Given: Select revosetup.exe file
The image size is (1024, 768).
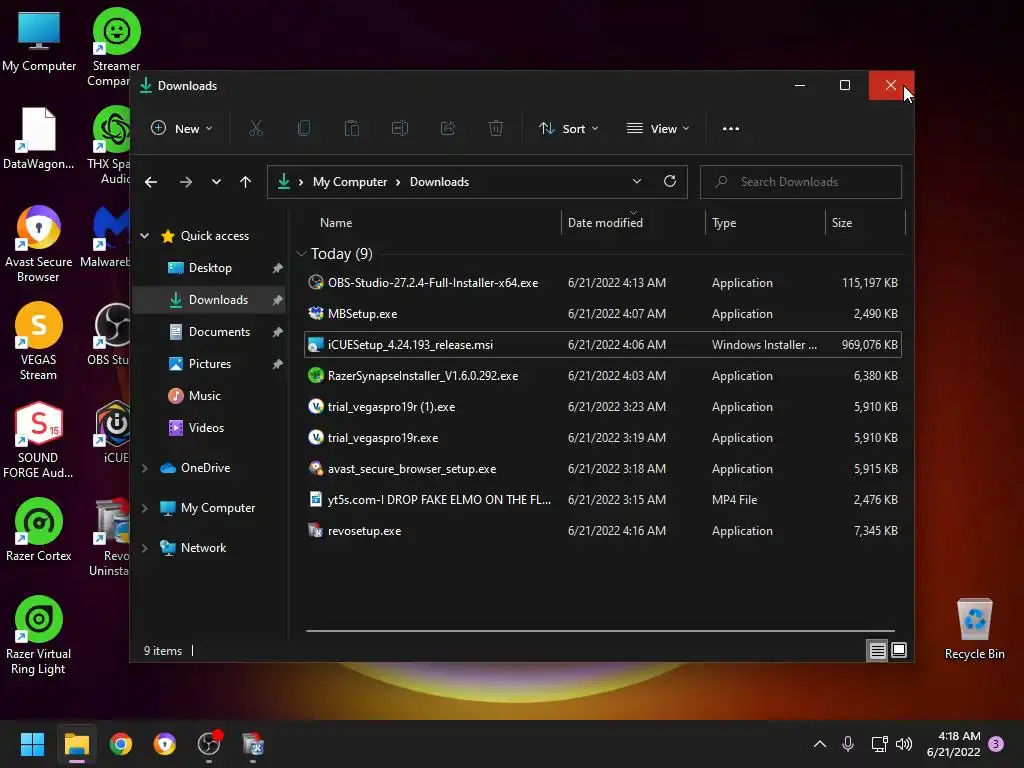Looking at the screenshot, I should coord(603,531).
